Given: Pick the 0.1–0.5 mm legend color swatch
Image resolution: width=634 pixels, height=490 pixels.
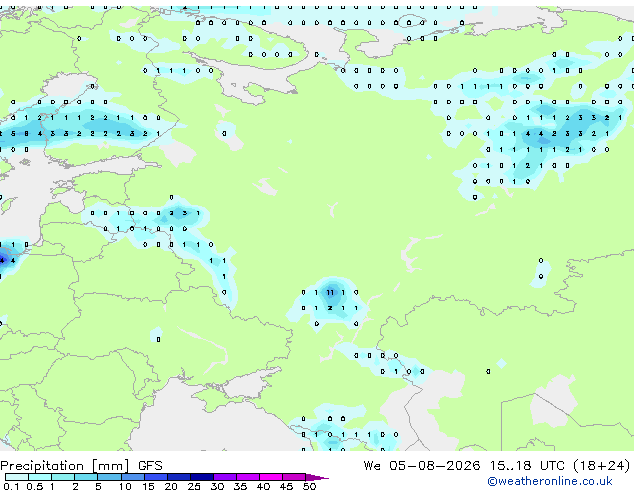Looking at the screenshot, I should tap(17, 477).
